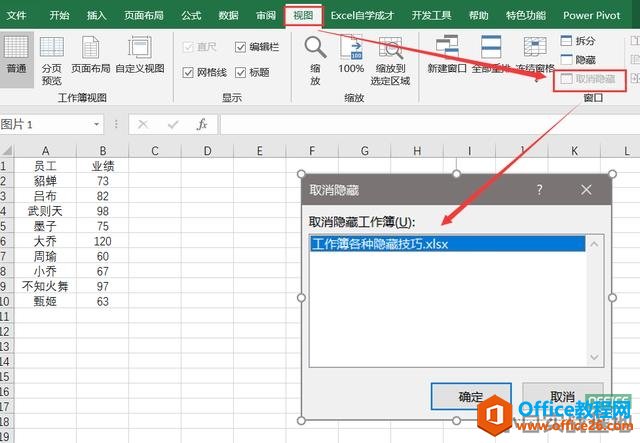Open the 开发工具 developer tab
This screenshot has width=640, height=443.
(431, 16)
